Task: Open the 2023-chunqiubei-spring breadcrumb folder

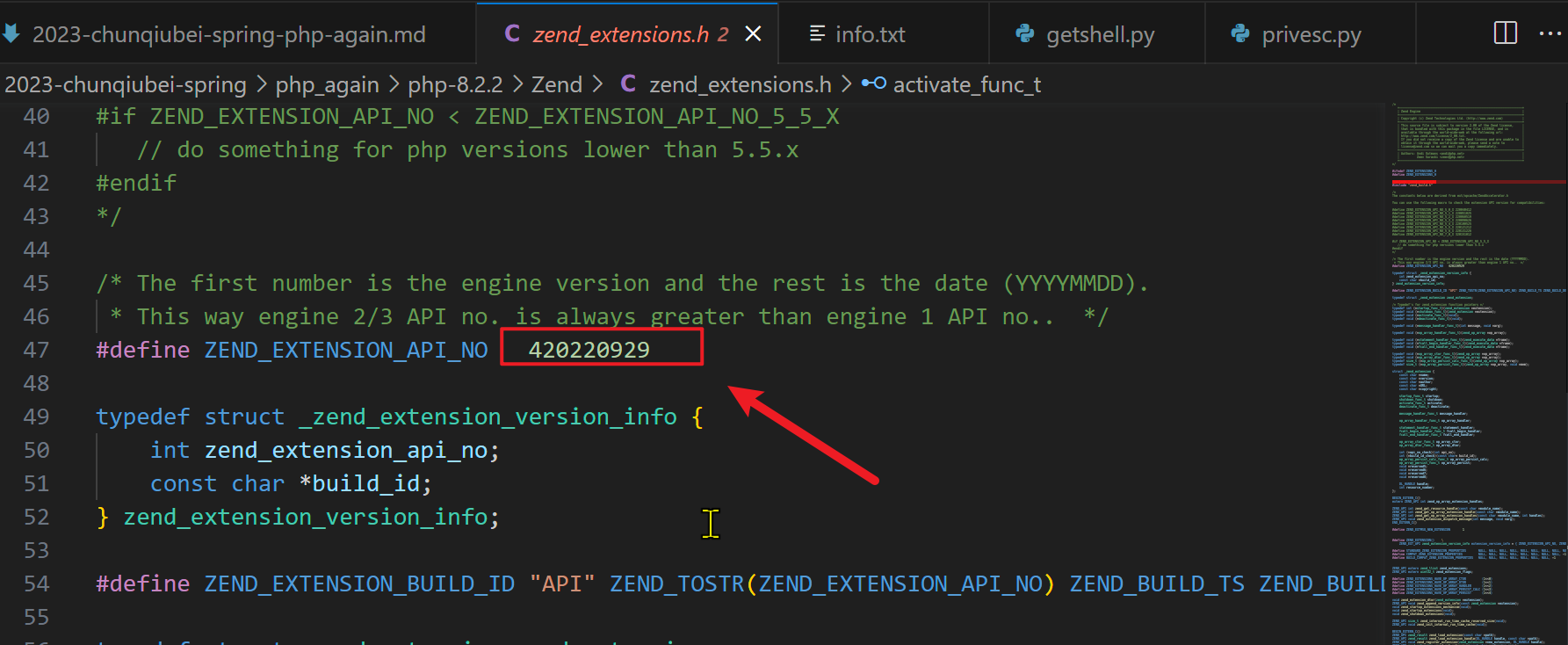Action: (x=126, y=85)
